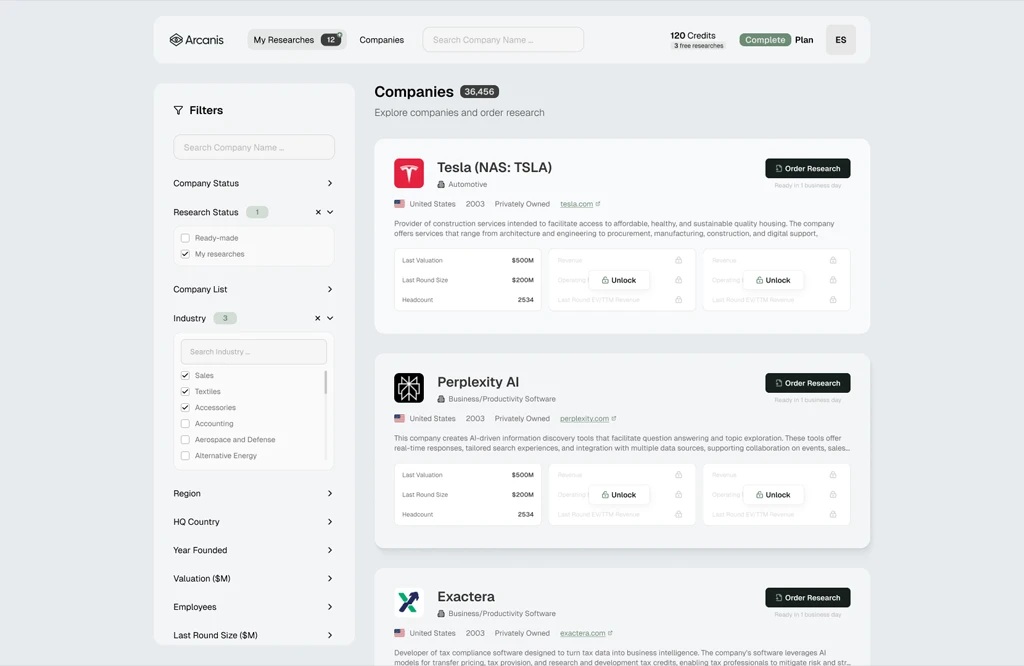Check the Alternative Energy checkbox
Viewport: 1024px width, 666px height.
pos(185,456)
